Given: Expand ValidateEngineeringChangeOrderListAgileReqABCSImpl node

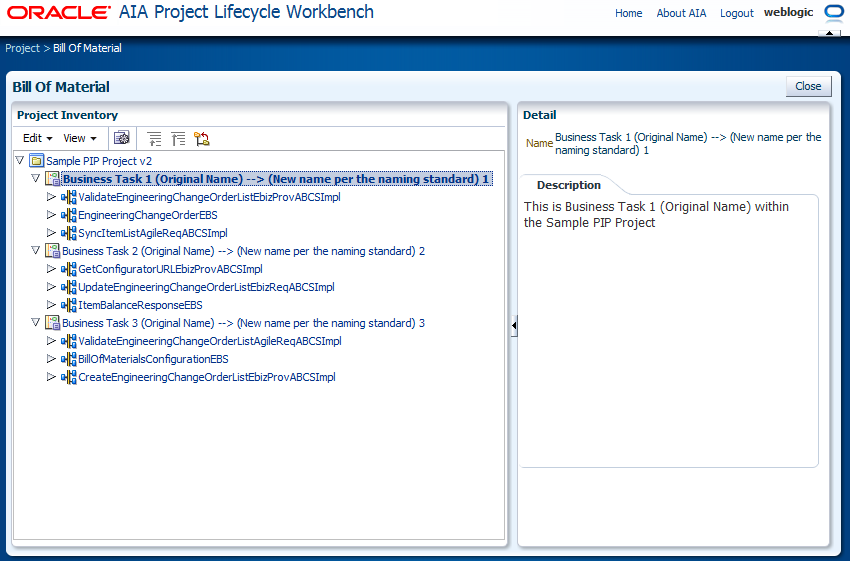Looking at the screenshot, I should click(x=51, y=340).
